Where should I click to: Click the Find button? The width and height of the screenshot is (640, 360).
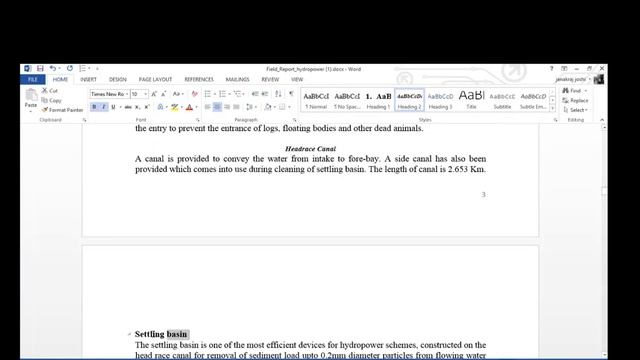(x=571, y=91)
